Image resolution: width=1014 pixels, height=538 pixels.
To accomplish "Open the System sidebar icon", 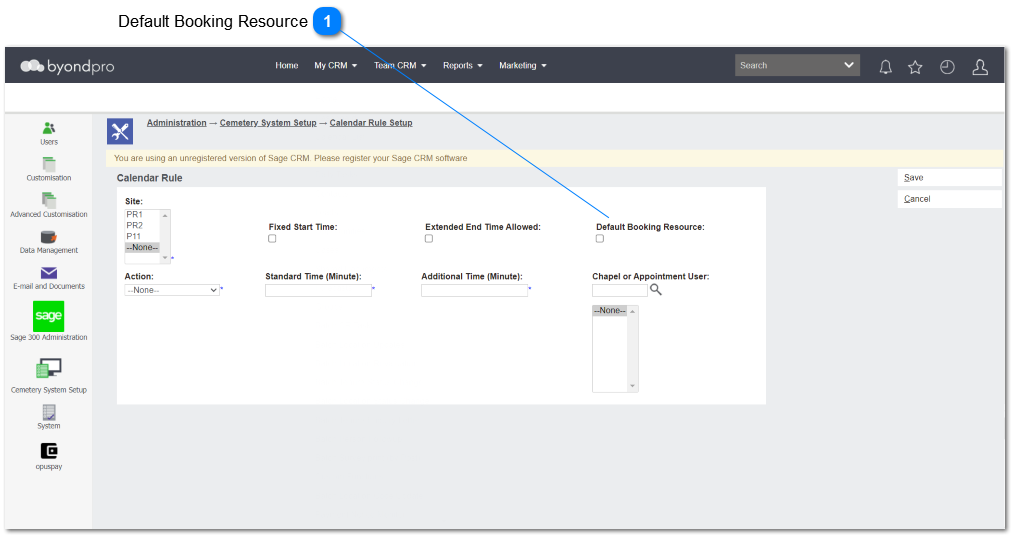I will click(49, 412).
